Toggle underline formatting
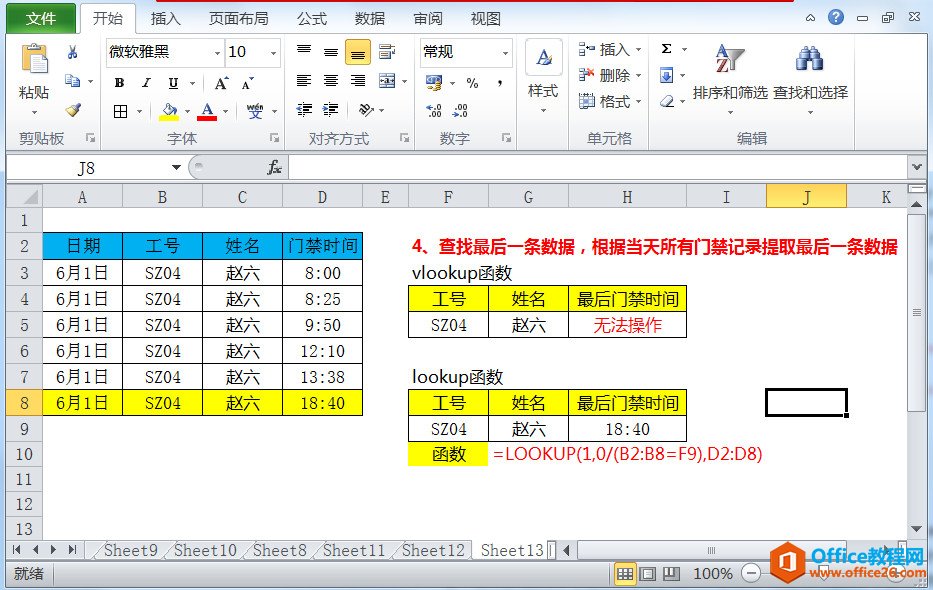 point(173,83)
